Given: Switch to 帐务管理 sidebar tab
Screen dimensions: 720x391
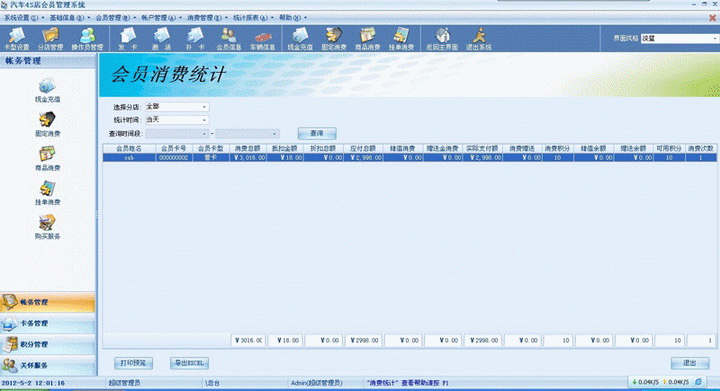Looking at the screenshot, I should pyautogui.click(x=48, y=302).
